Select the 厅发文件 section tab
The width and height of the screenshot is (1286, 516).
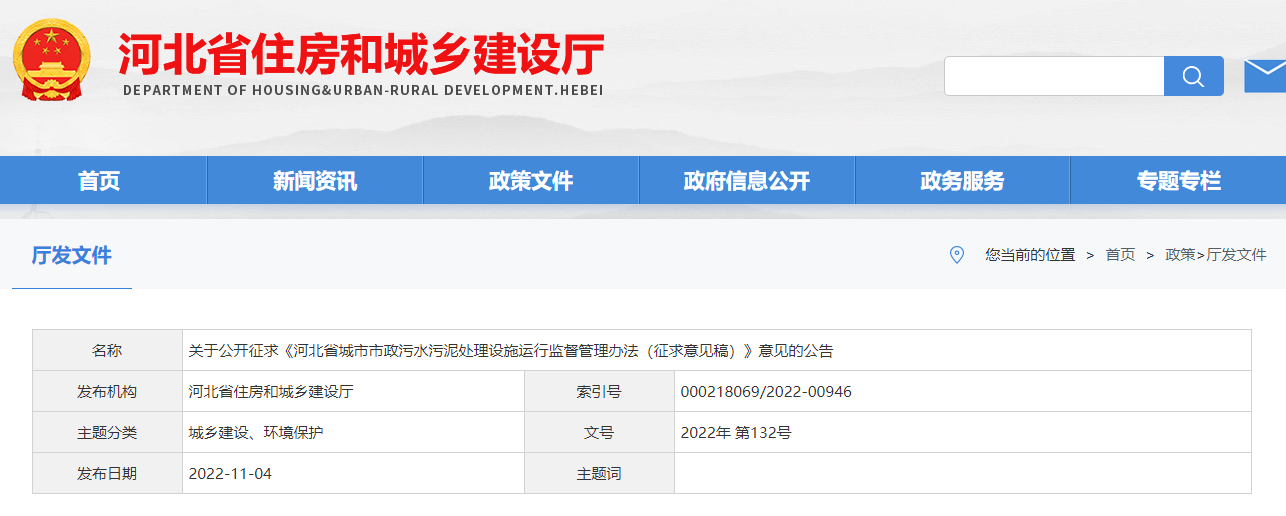pyautogui.click(x=72, y=255)
